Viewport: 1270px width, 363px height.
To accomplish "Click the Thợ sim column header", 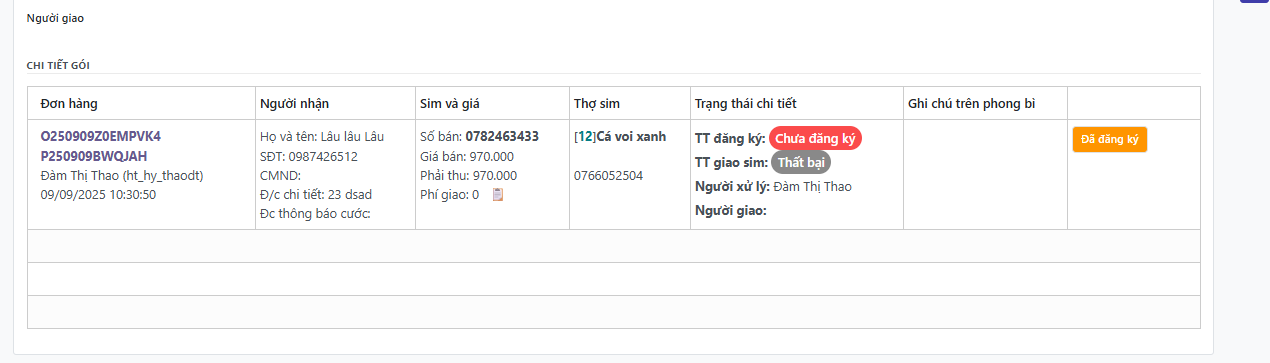I will pos(597,103).
